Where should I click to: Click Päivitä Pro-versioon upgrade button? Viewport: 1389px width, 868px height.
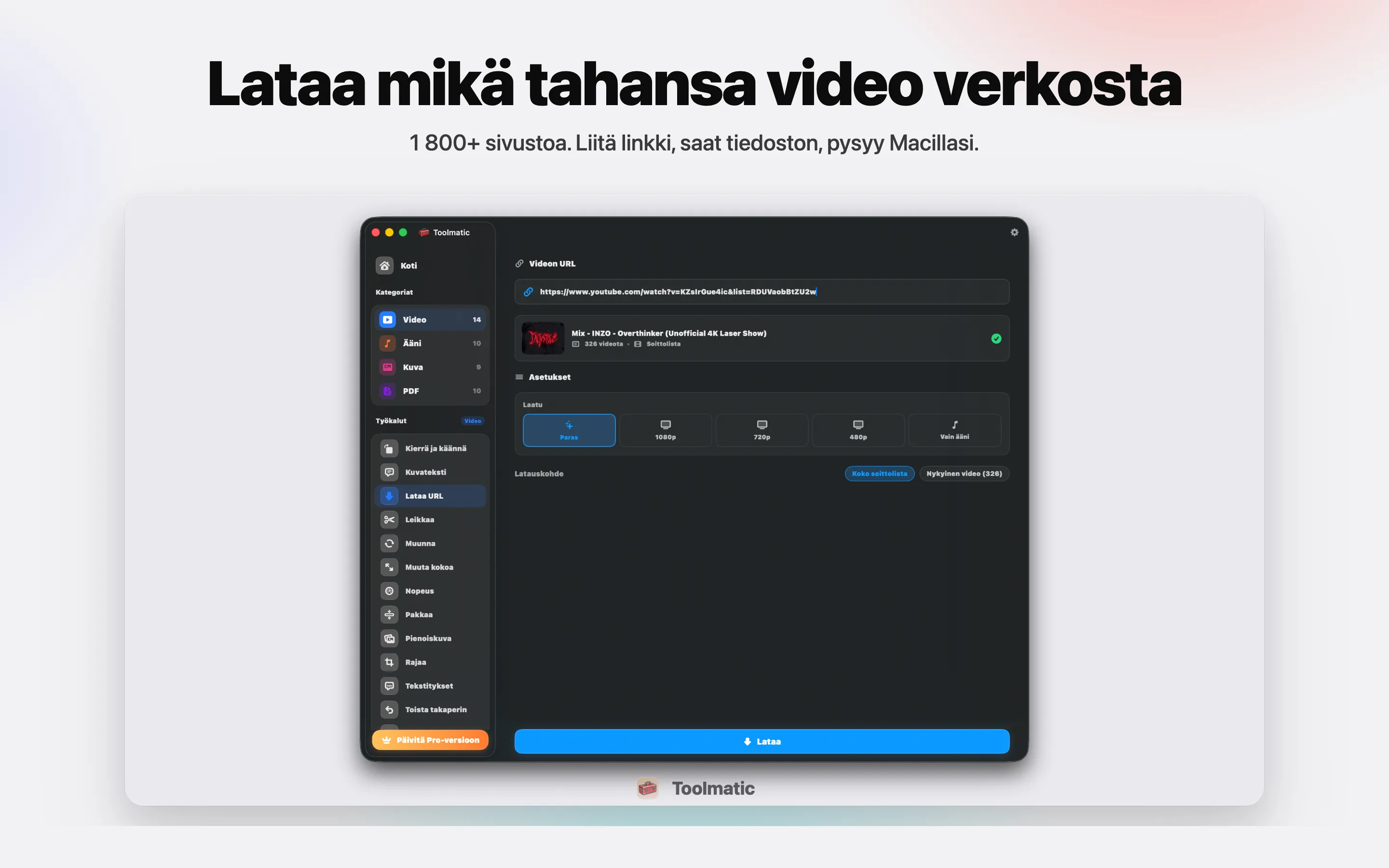tap(431, 740)
